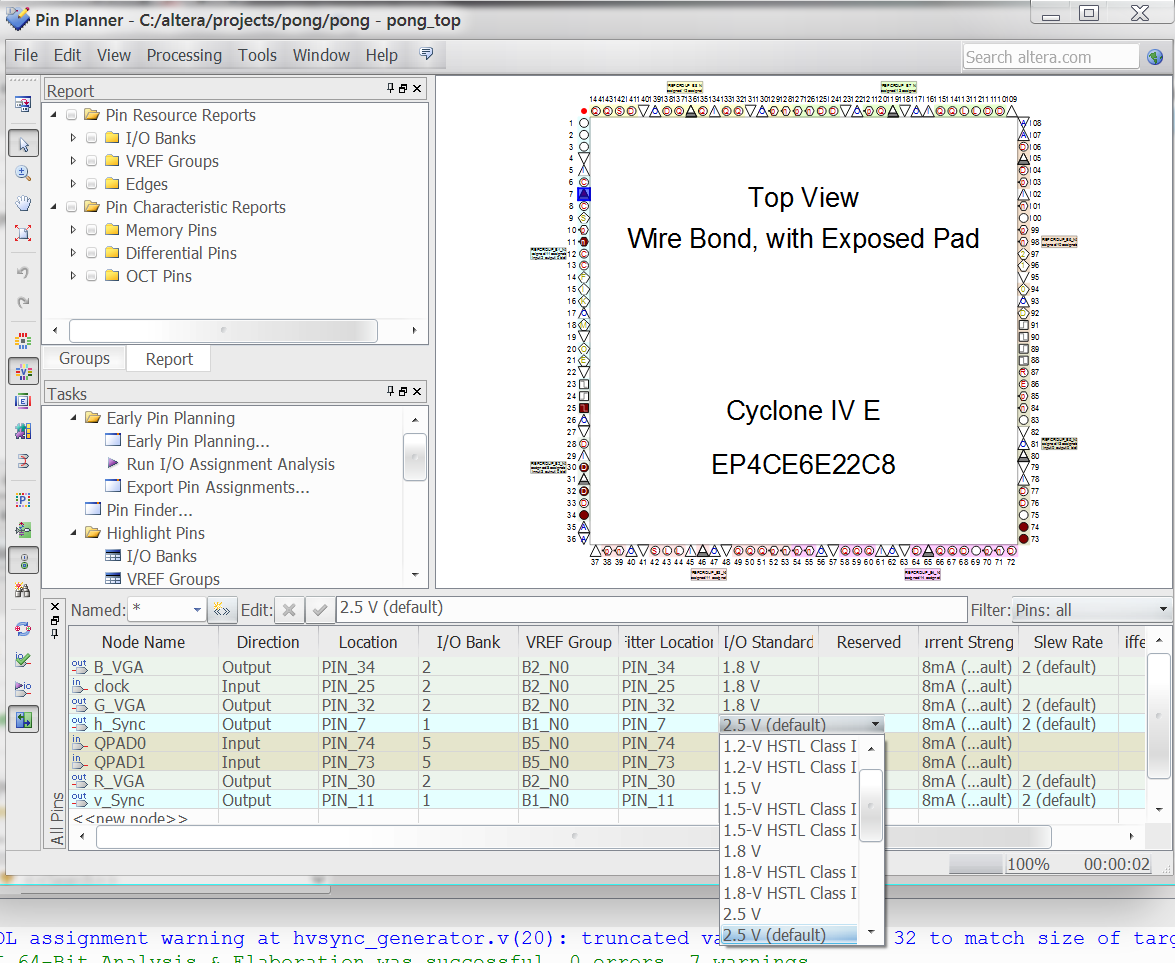Click the fit-in-window icon

coord(24,233)
